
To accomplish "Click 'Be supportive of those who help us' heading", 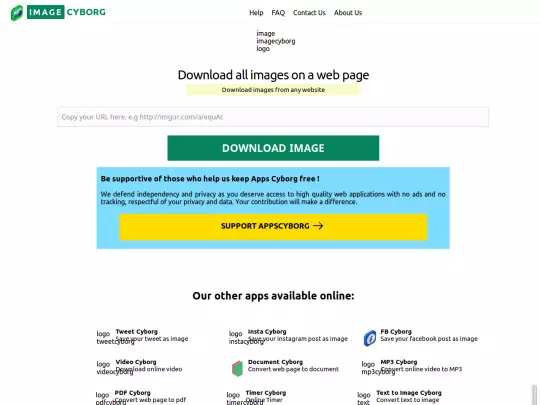I will coord(210,179).
